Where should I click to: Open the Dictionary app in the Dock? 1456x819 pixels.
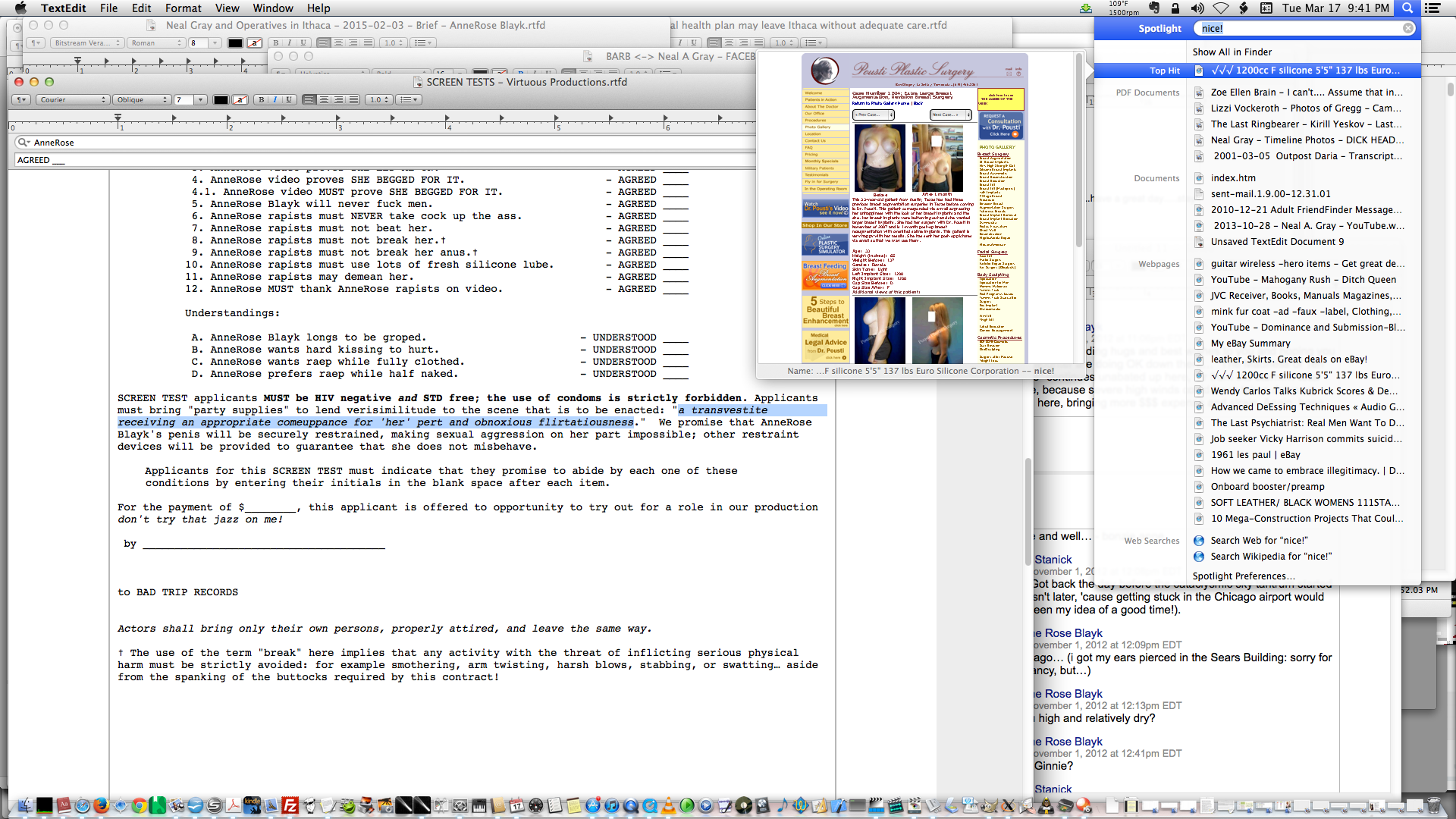(64, 805)
